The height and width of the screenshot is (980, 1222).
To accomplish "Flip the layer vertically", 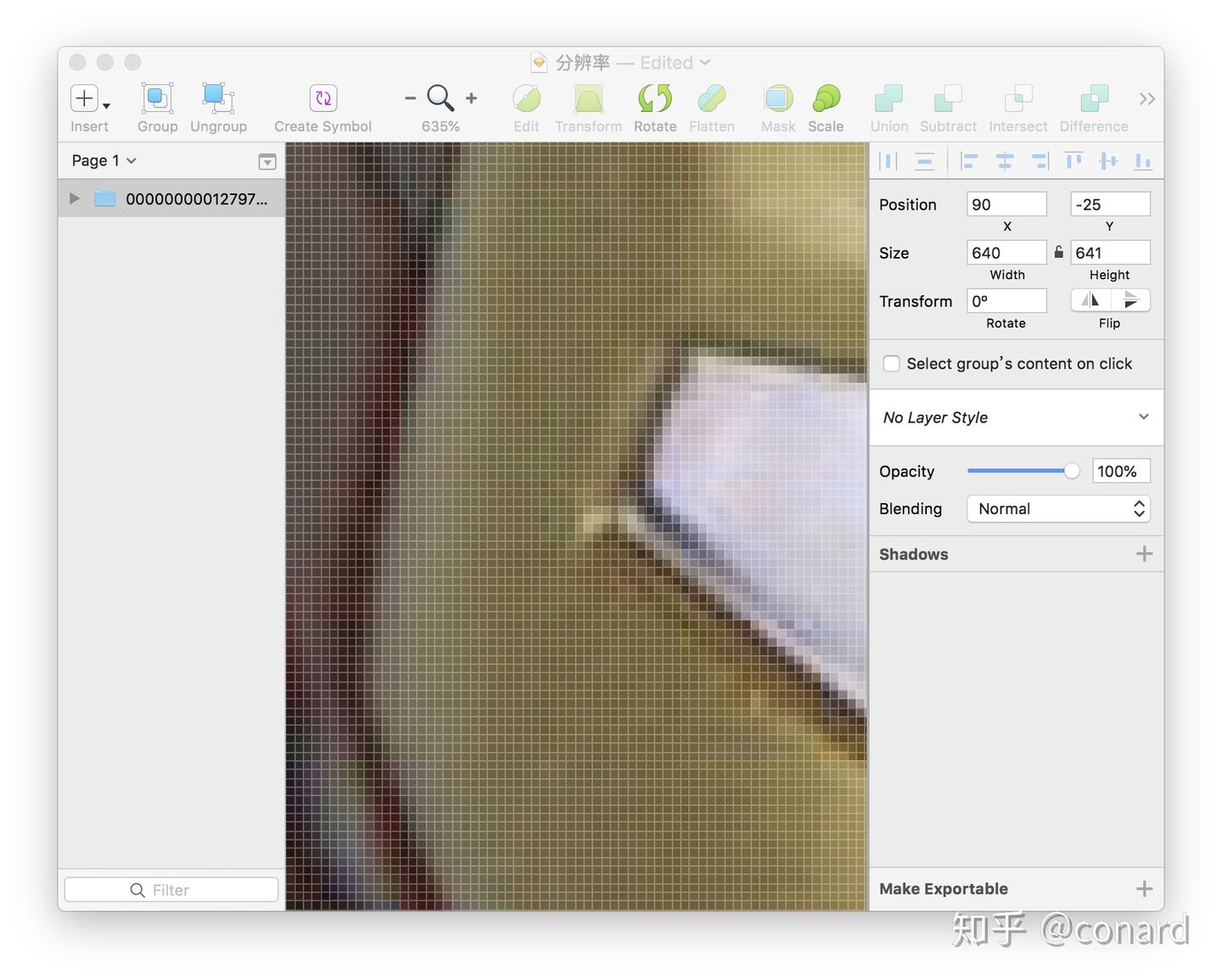I will (x=1130, y=300).
